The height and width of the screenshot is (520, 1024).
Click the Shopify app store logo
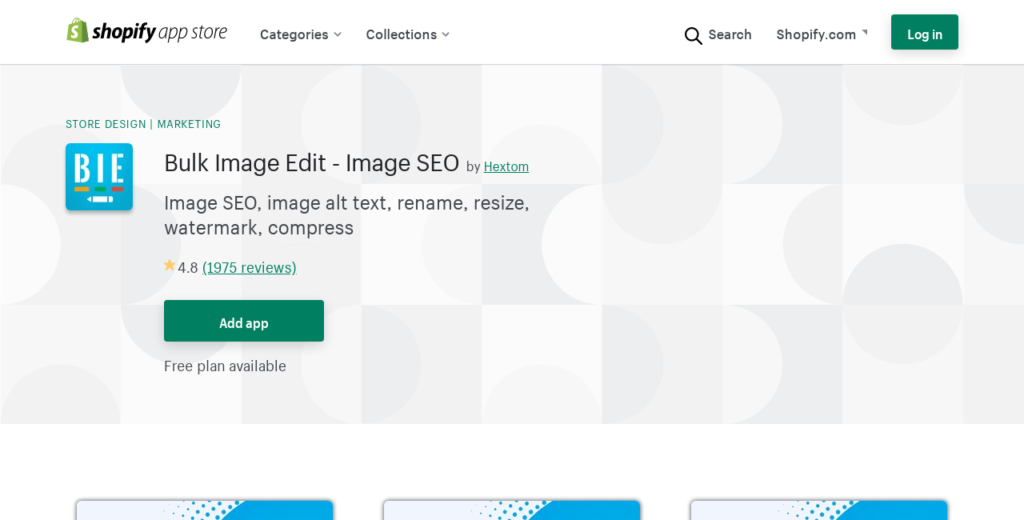click(147, 31)
